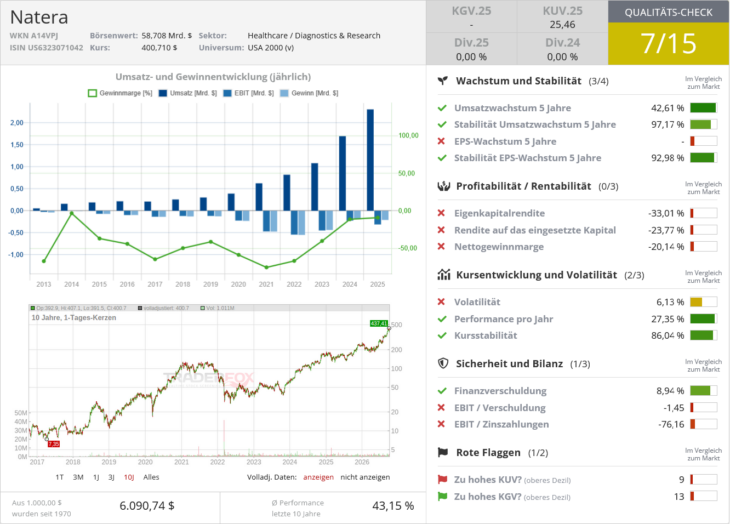Click the green check beside Kursstabilität
This screenshot has width=730, height=524.
pos(442,336)
